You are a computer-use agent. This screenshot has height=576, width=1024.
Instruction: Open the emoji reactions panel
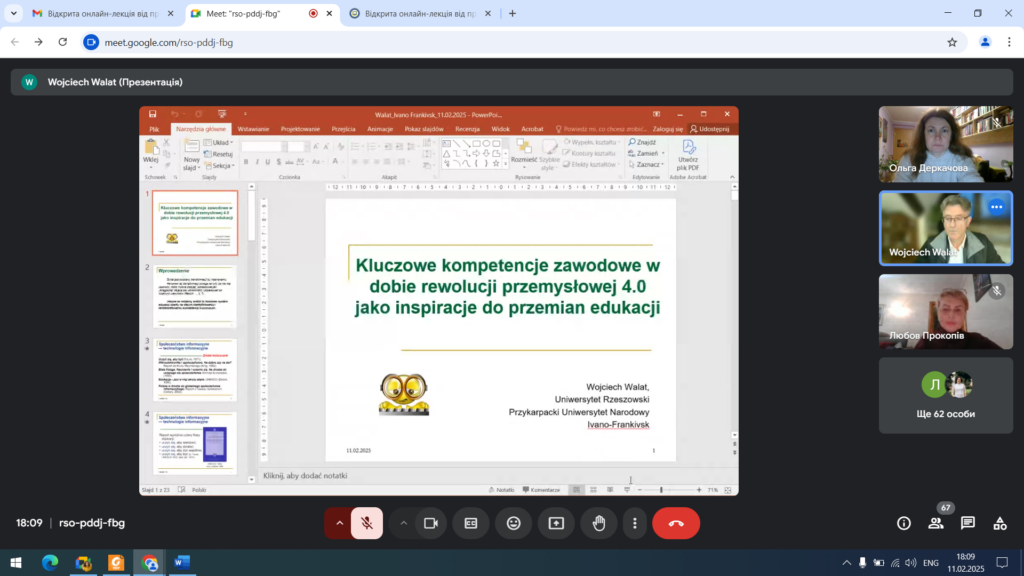513,523
